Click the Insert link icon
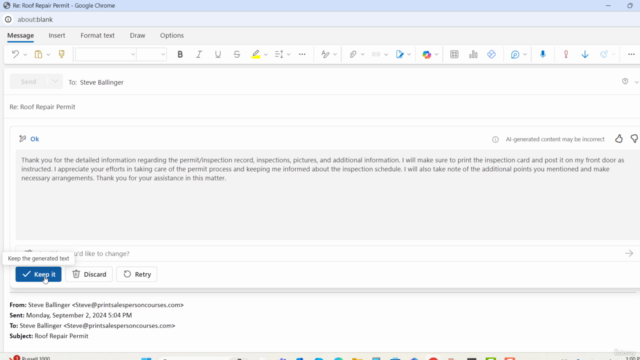Screen dimensions: 640x360 (x=376, y=54)
